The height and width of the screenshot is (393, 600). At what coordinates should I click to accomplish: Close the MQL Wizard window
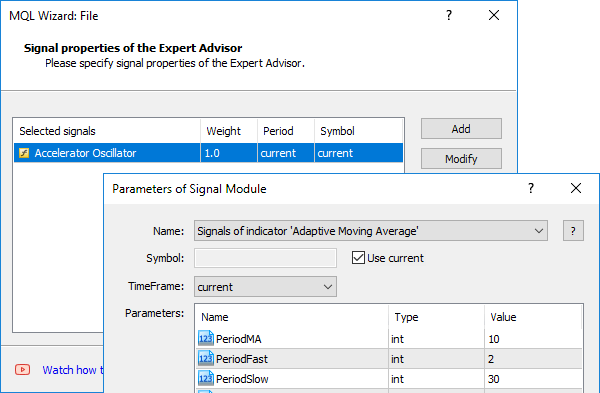(x=494, y=15)
